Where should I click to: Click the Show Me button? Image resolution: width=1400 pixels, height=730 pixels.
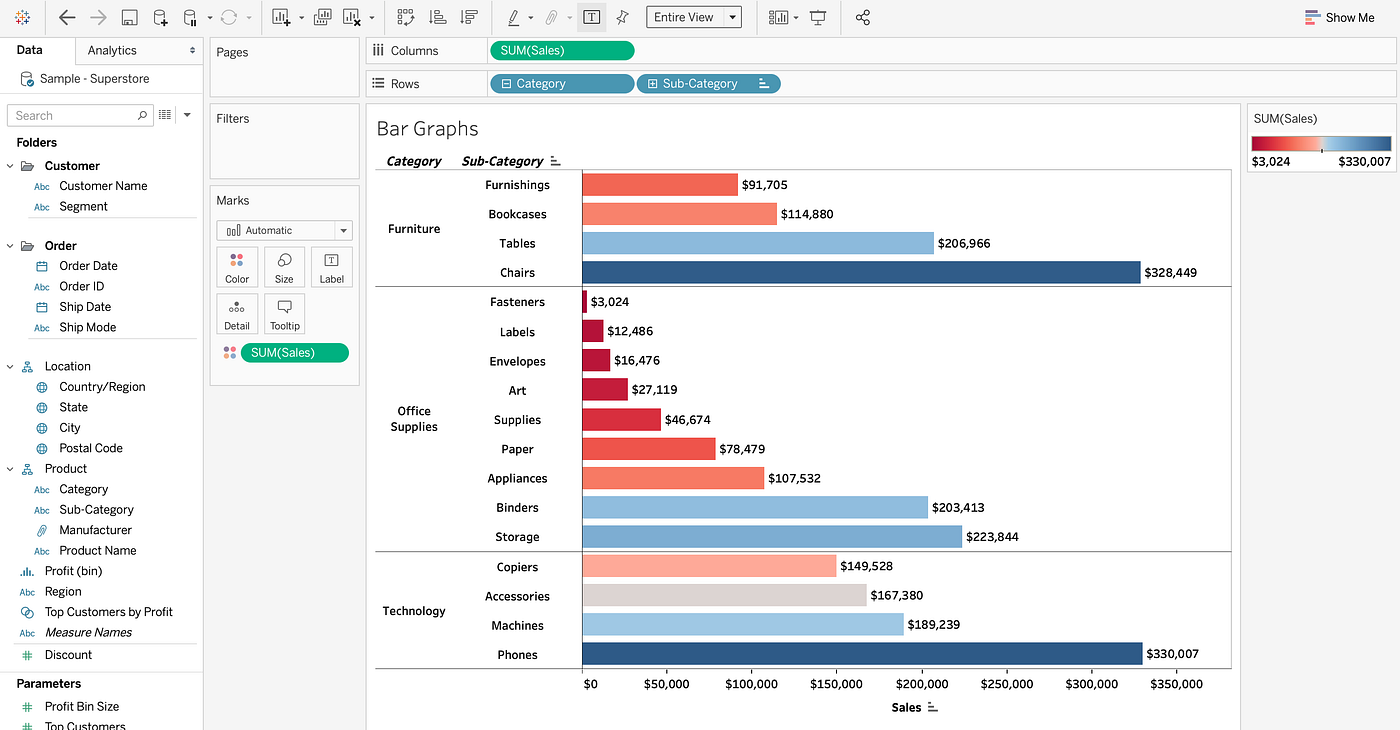(1339, 17)
